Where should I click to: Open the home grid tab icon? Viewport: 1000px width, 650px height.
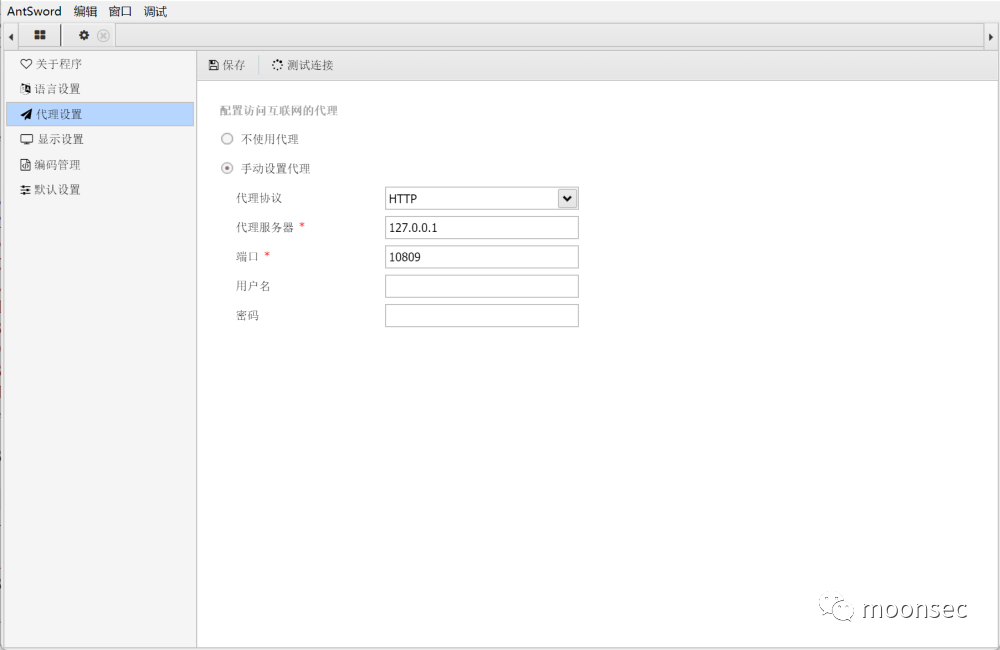(x=40, y=35)
